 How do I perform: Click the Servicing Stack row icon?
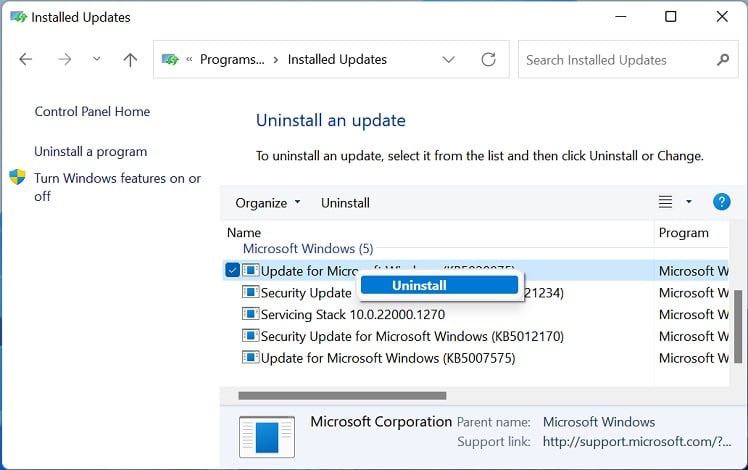tap(250, 314)
